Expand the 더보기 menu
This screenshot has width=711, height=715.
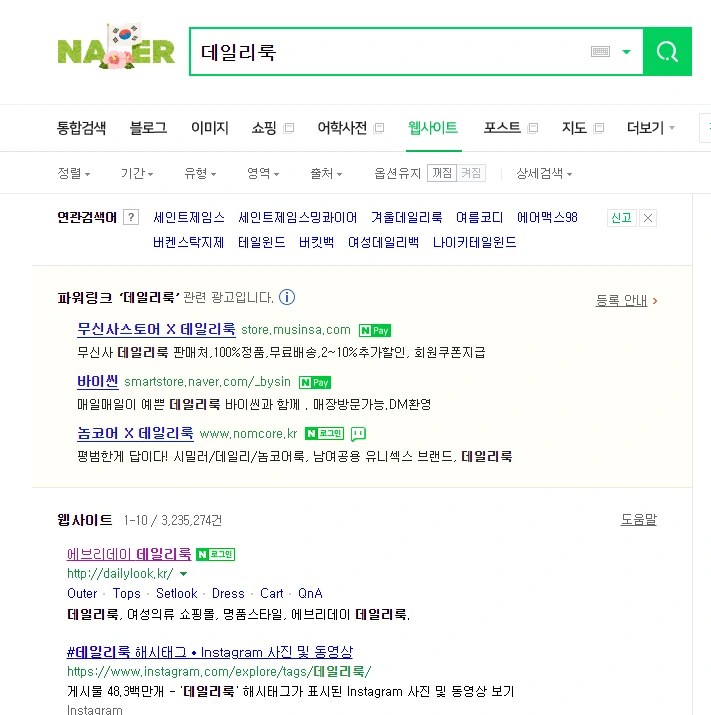651,128
